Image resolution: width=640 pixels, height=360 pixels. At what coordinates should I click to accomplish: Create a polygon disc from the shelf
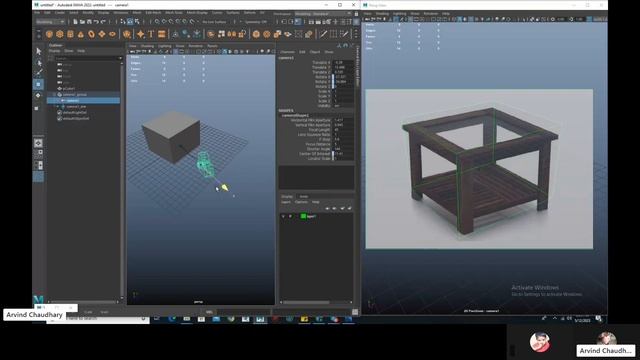pyautogui.click(x=112, y=34)
